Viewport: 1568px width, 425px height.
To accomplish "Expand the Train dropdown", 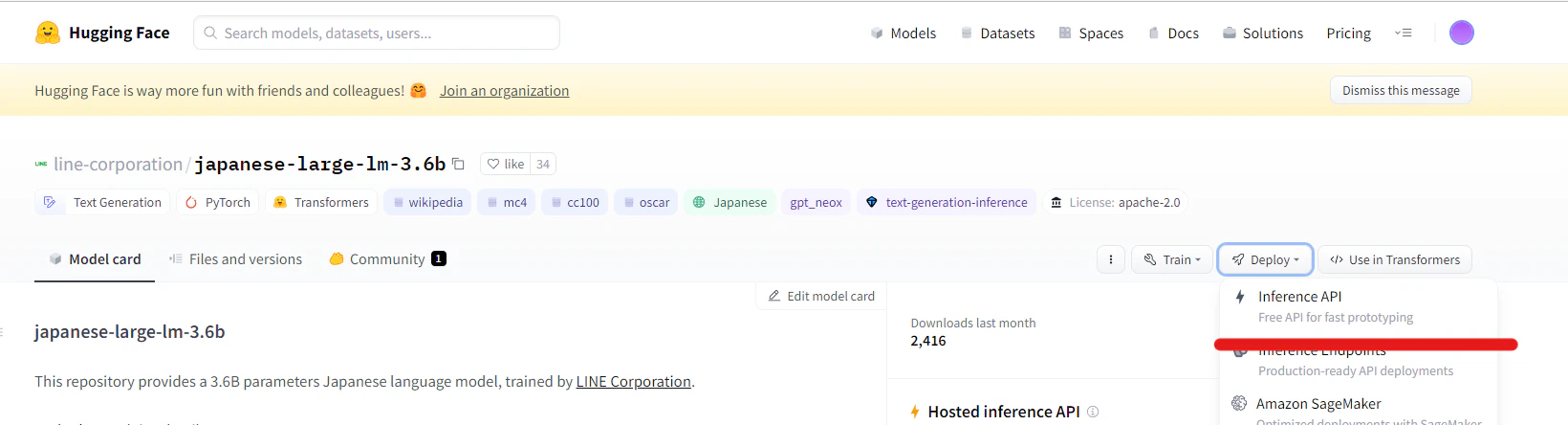I will [1172, 259].
